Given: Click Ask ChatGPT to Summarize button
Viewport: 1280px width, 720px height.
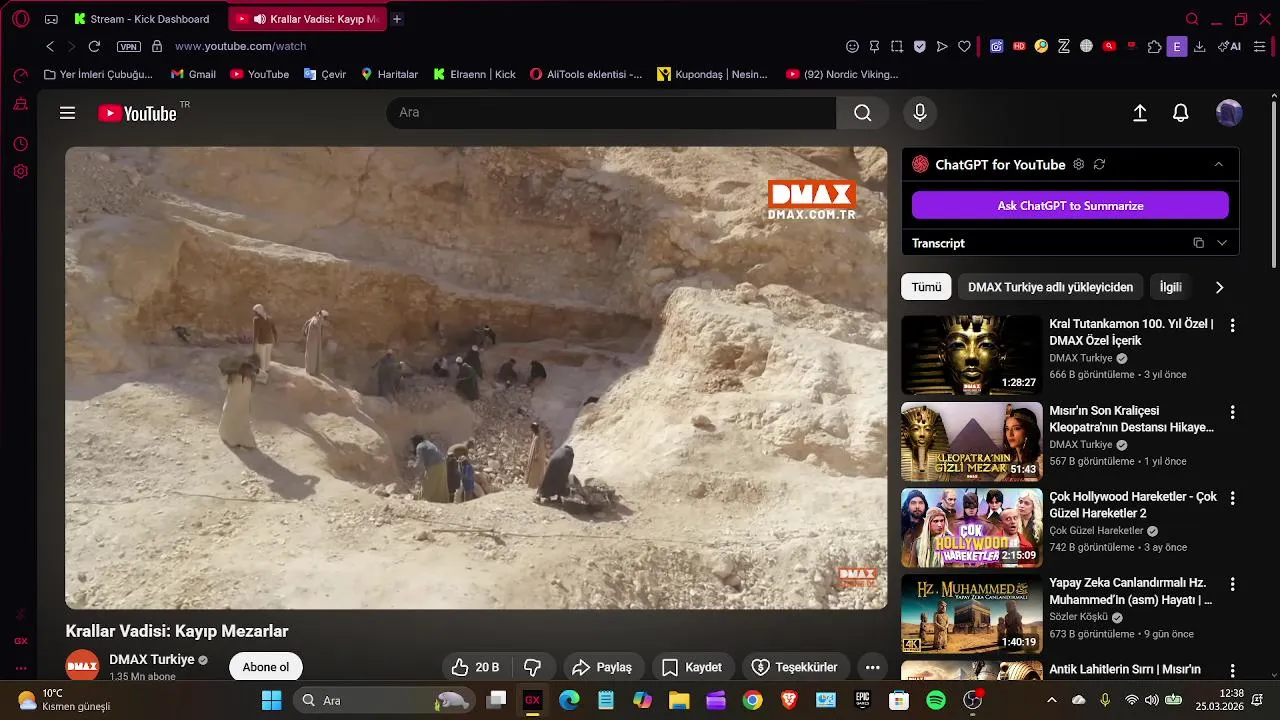Looking at the screenshot, I should coord(1070,205).
